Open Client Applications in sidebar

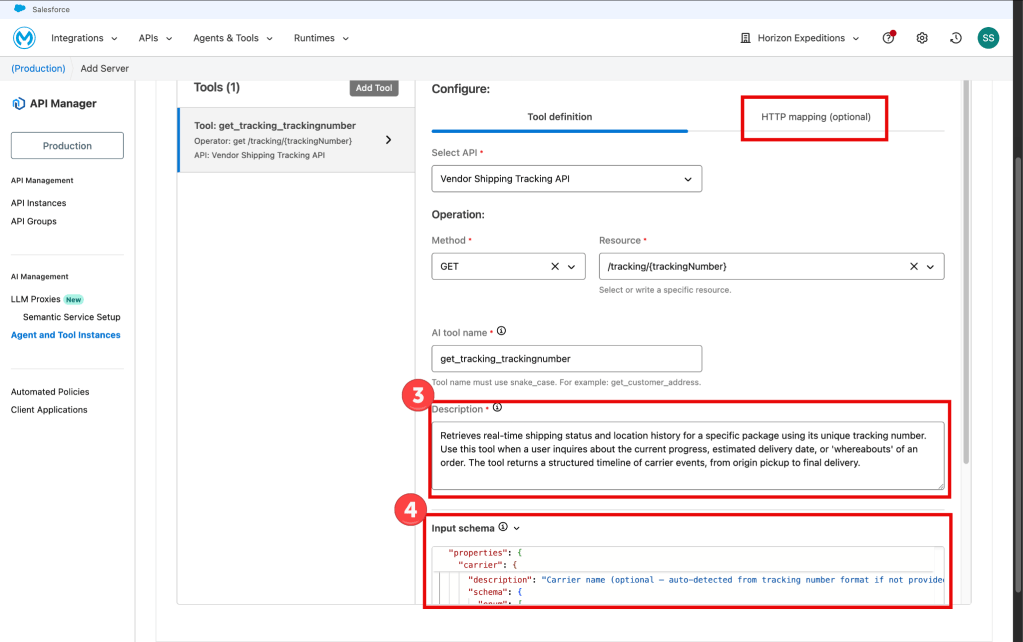tap(49, 410)
